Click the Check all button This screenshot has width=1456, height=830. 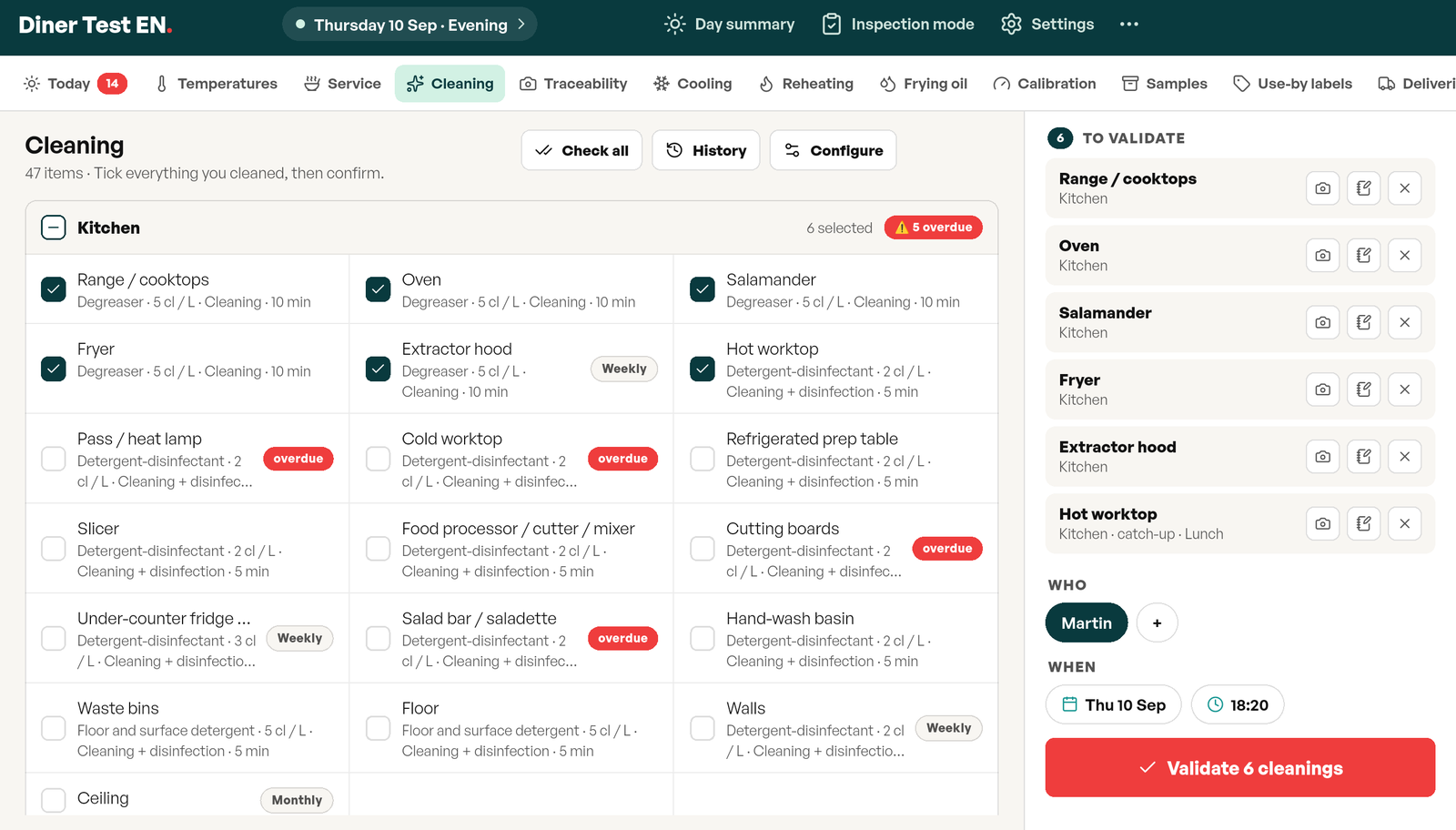click(581, 150)
